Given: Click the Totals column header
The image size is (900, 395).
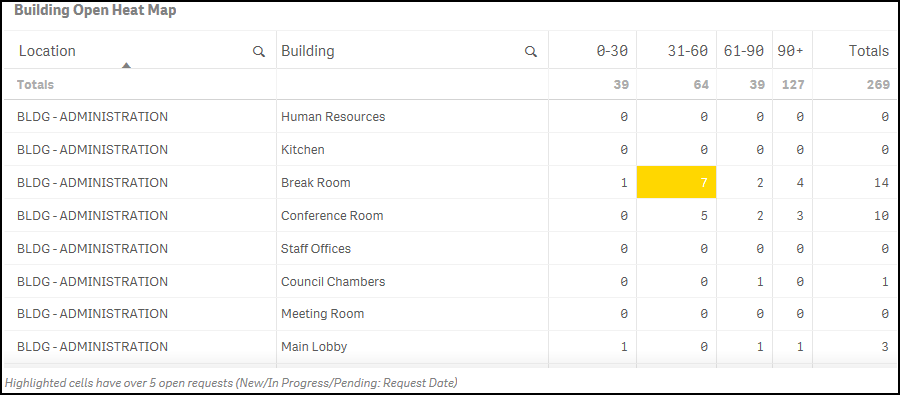Looking at the screenshot, I should coord(869,51).
